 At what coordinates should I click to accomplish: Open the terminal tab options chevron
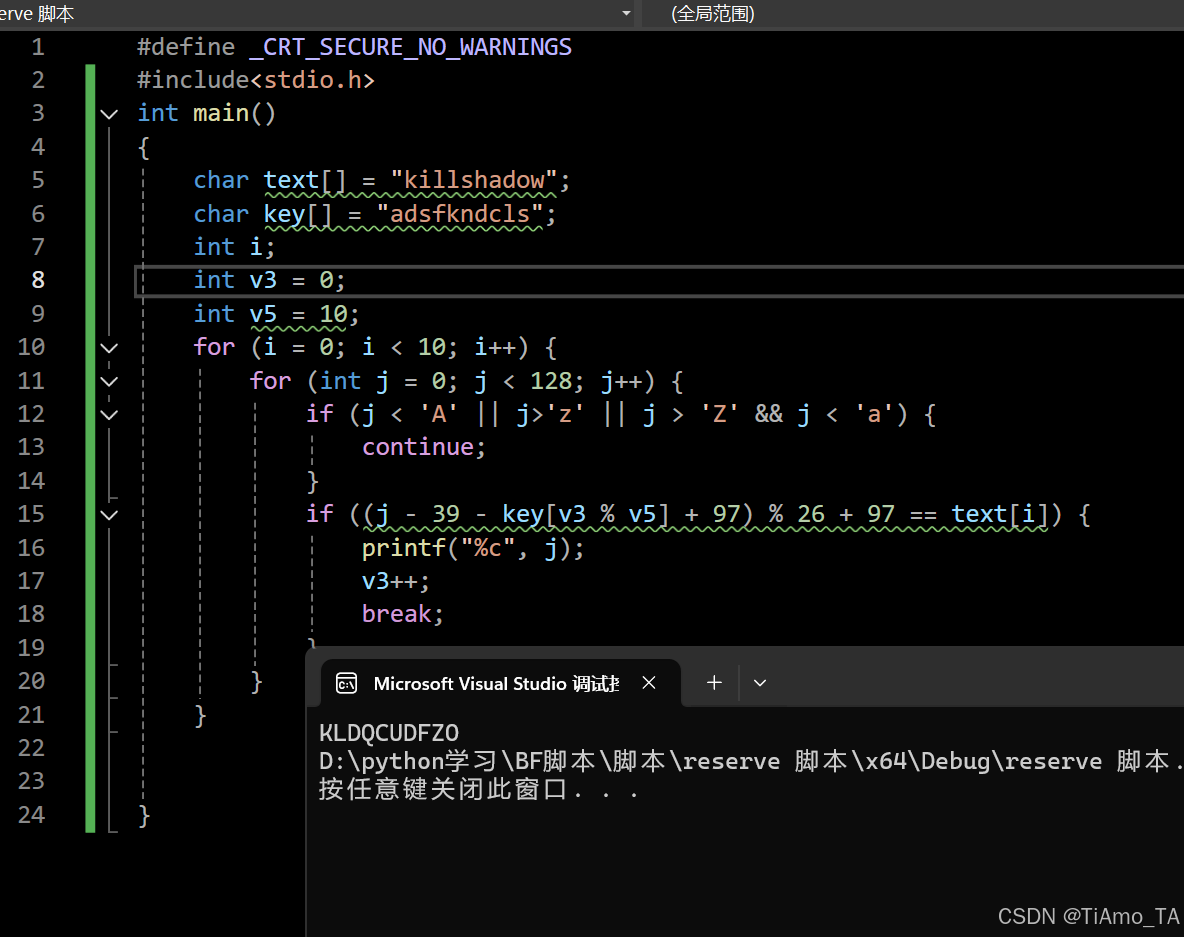click(760, 683)
